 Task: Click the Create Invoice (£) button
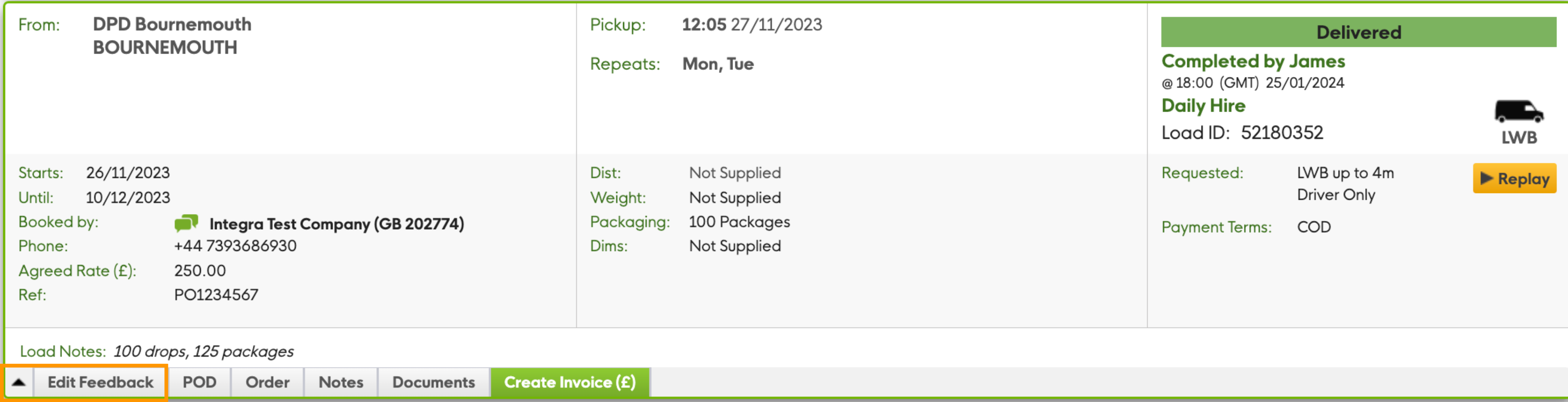570,383
